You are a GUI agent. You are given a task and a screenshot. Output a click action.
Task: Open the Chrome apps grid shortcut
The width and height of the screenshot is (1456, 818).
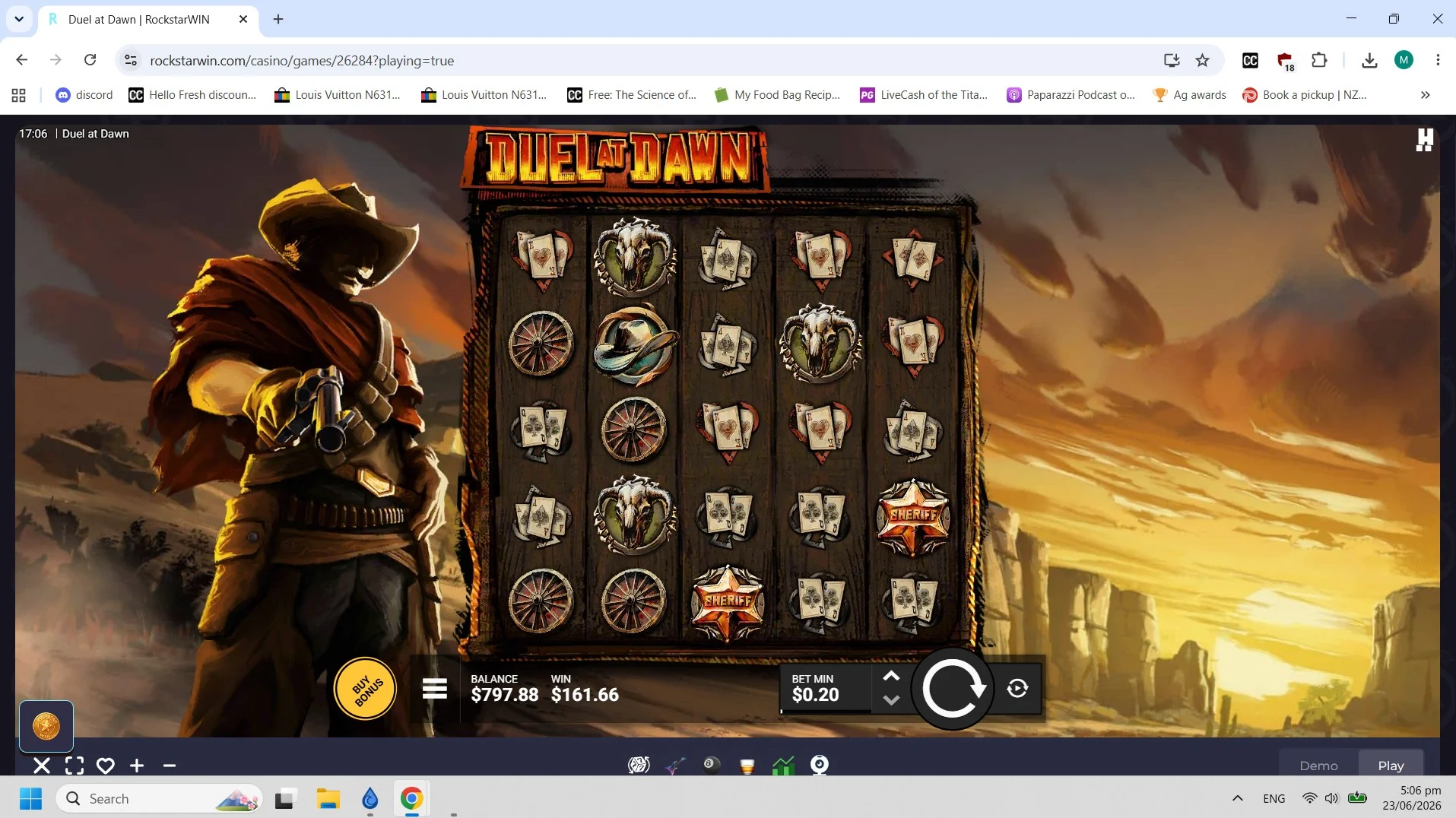(x=19, y=95)
